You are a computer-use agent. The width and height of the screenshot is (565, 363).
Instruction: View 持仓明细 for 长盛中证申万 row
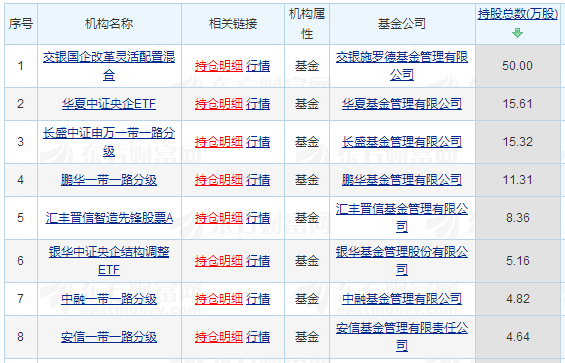[219, 142]
